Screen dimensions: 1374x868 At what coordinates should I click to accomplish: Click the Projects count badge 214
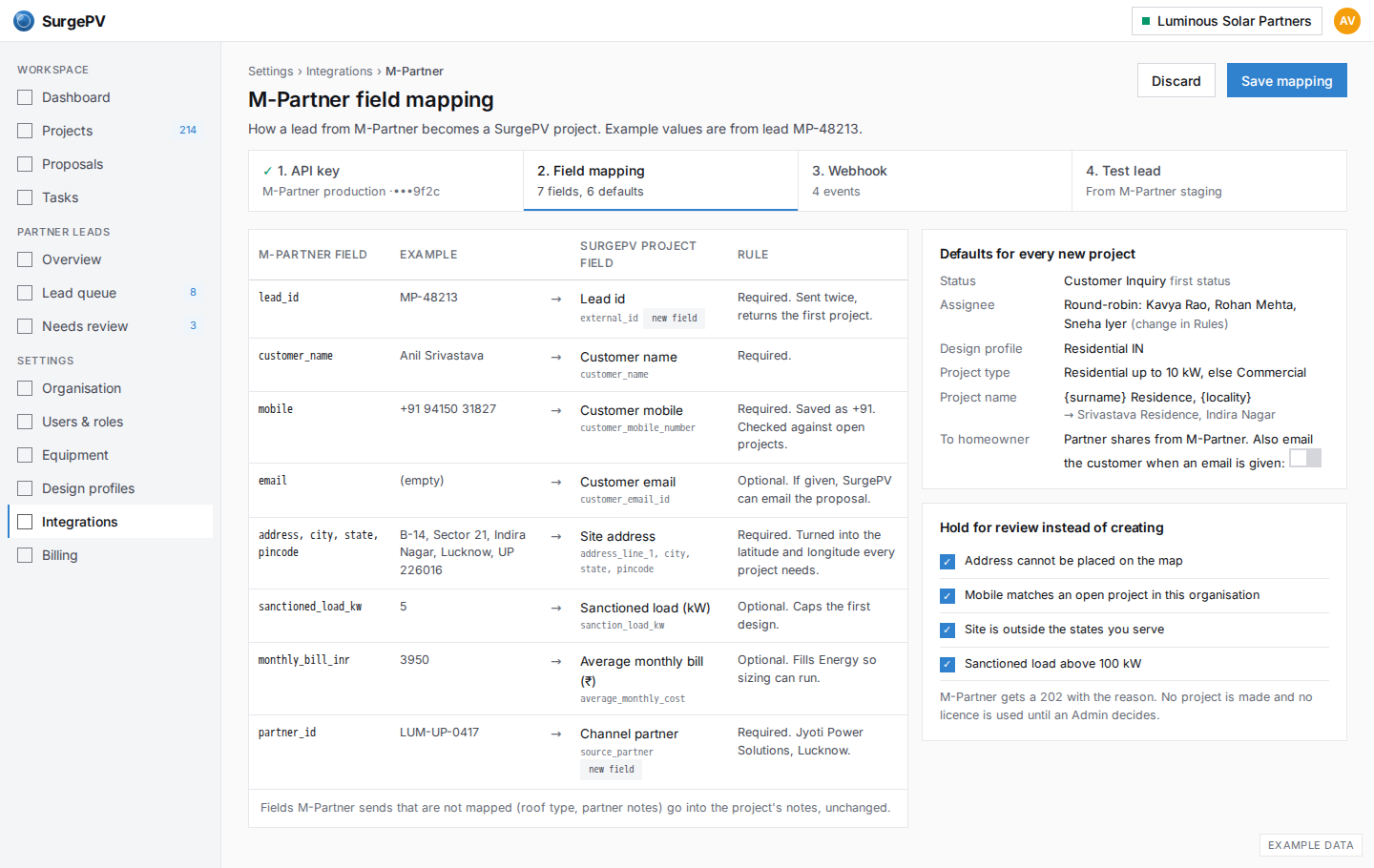coord(188,131)
